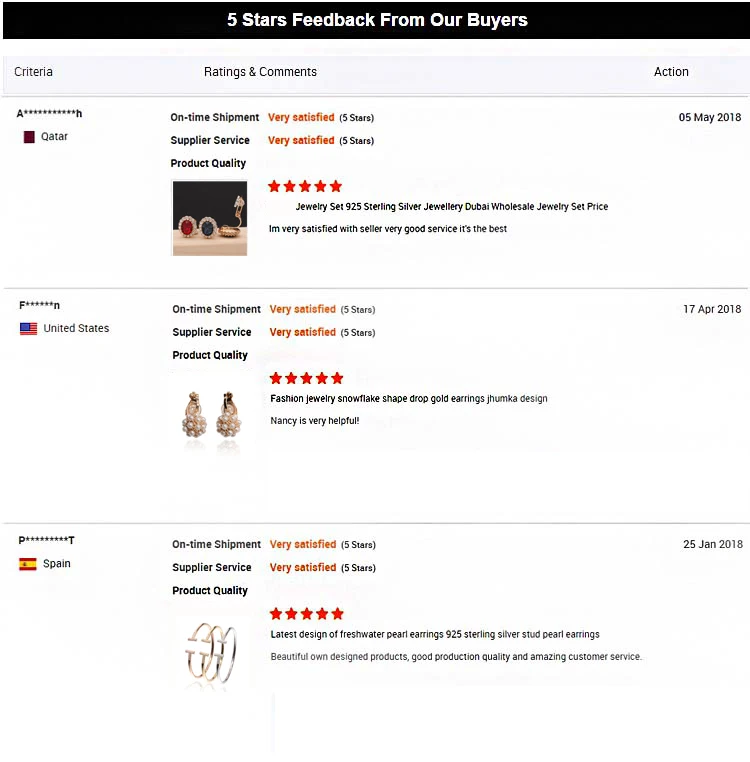Click the United States flag icon

pos(28,328)
